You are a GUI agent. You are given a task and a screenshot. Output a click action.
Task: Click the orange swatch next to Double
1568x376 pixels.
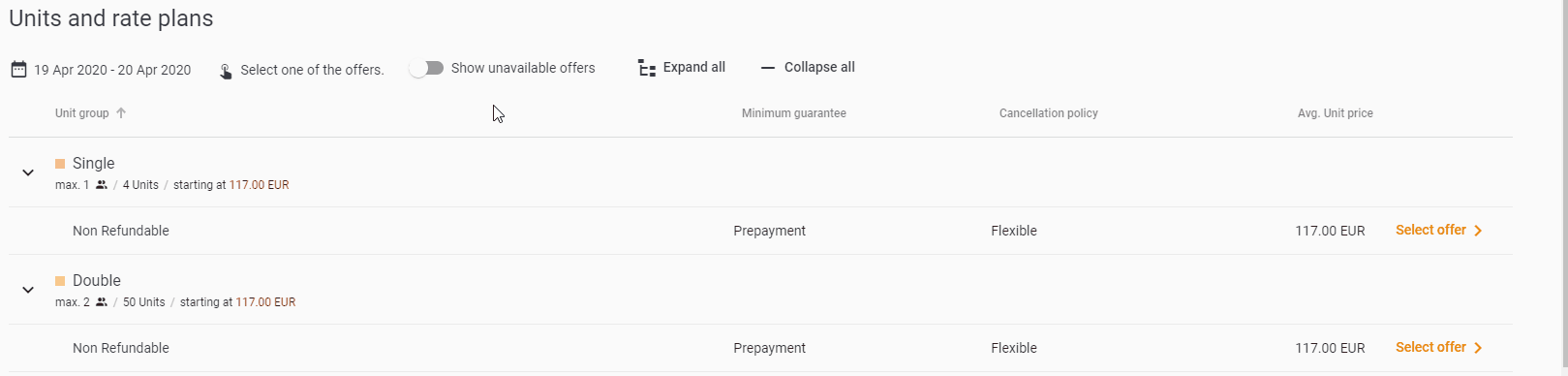(60, 281)
